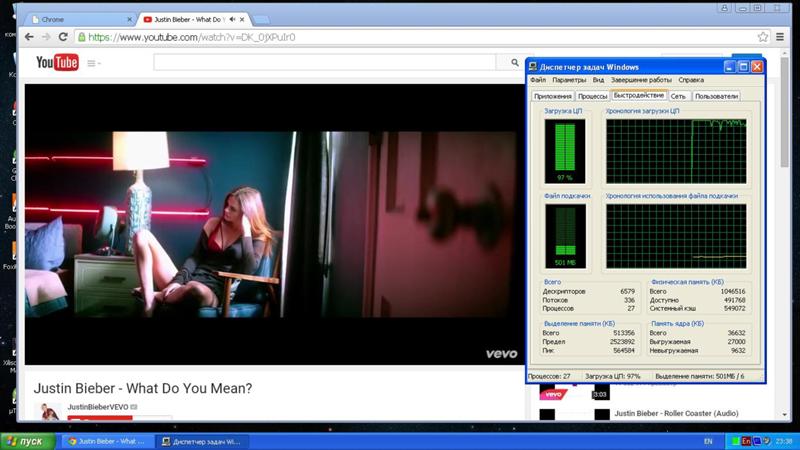
Task: Switch to the Процессы tab
Action: 592,96
